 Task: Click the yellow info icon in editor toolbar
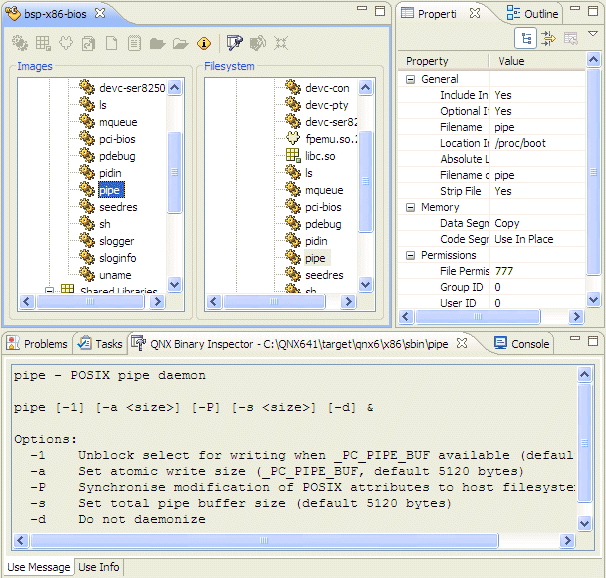click(x=204, y=43)
